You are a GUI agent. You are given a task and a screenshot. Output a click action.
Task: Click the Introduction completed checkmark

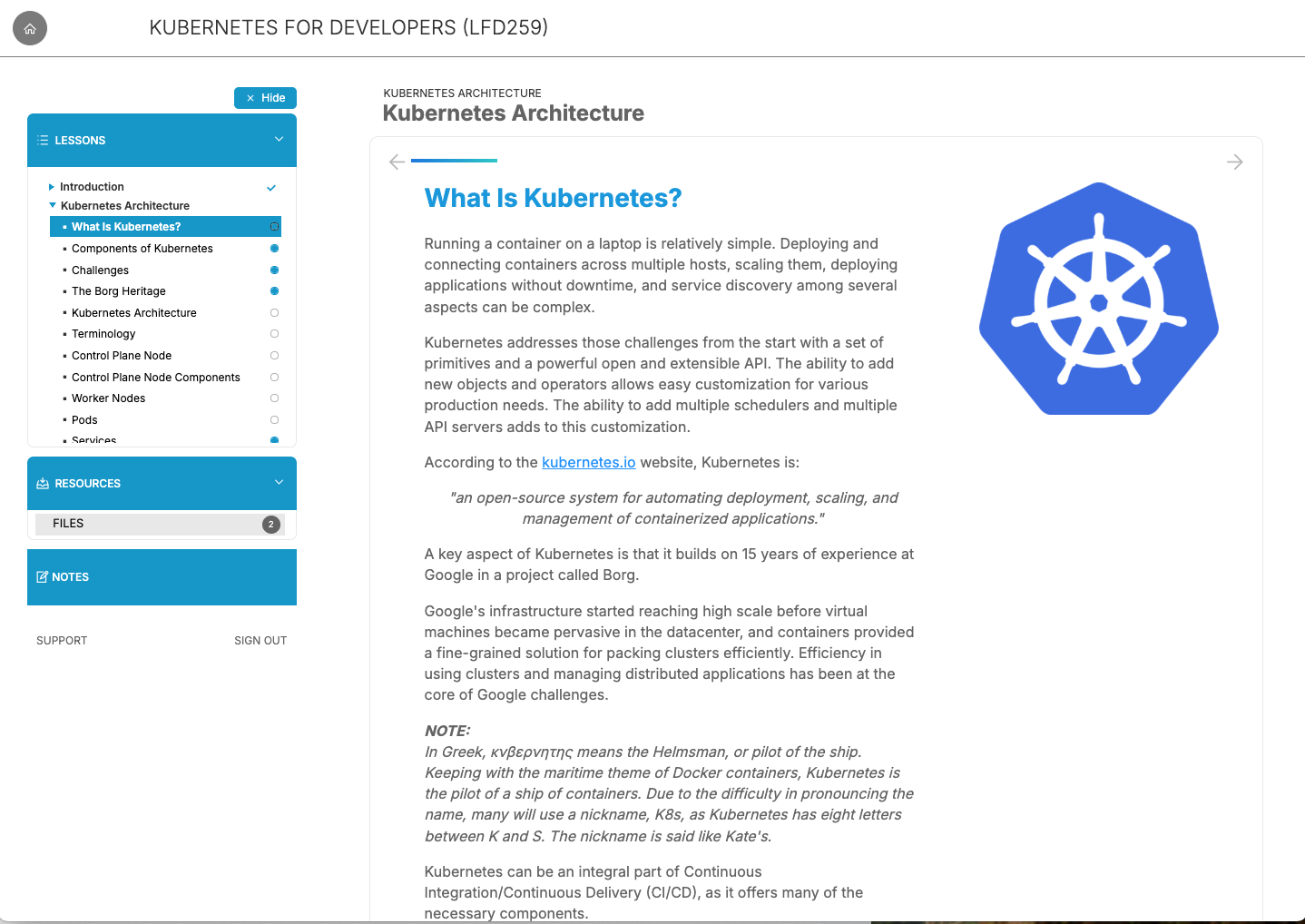(271, 188)
